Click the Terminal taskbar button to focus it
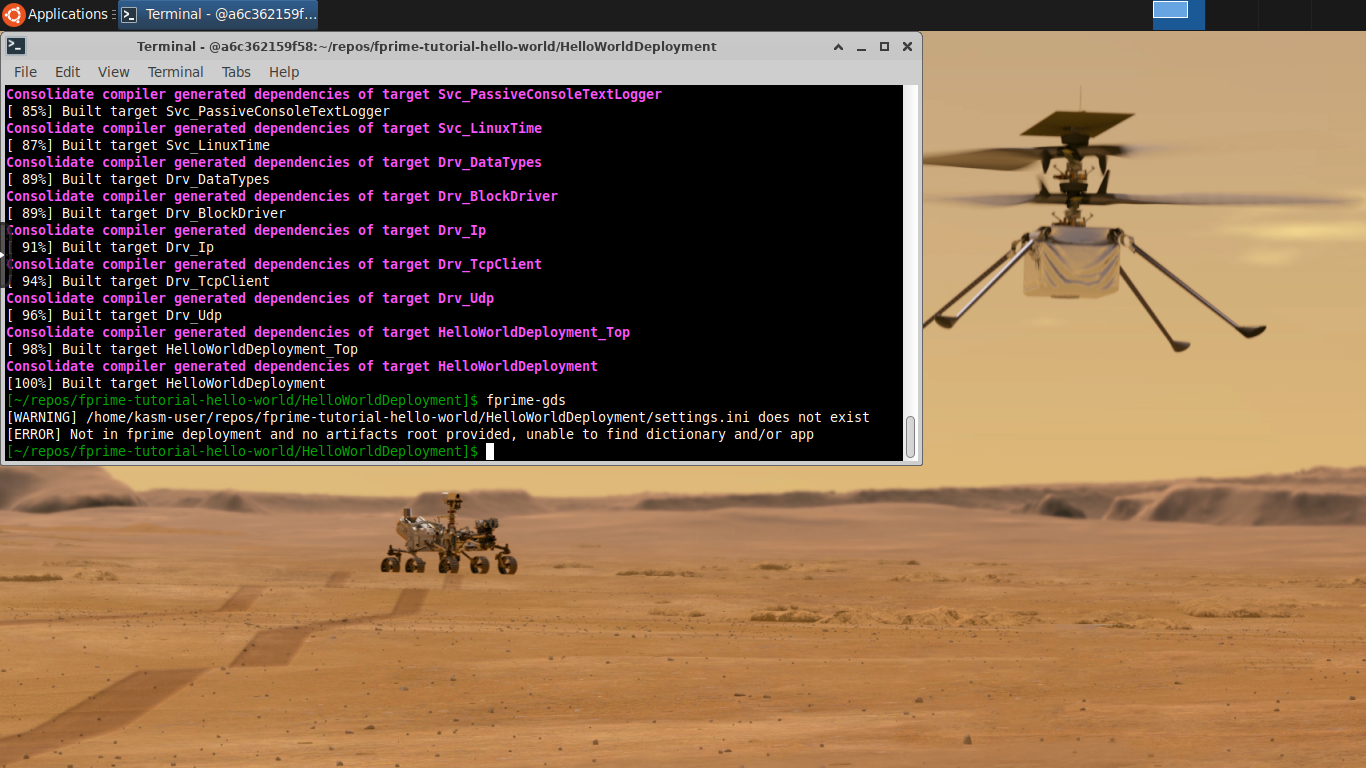The height and width of the screenshot is (768, 1366). point(220,14)
